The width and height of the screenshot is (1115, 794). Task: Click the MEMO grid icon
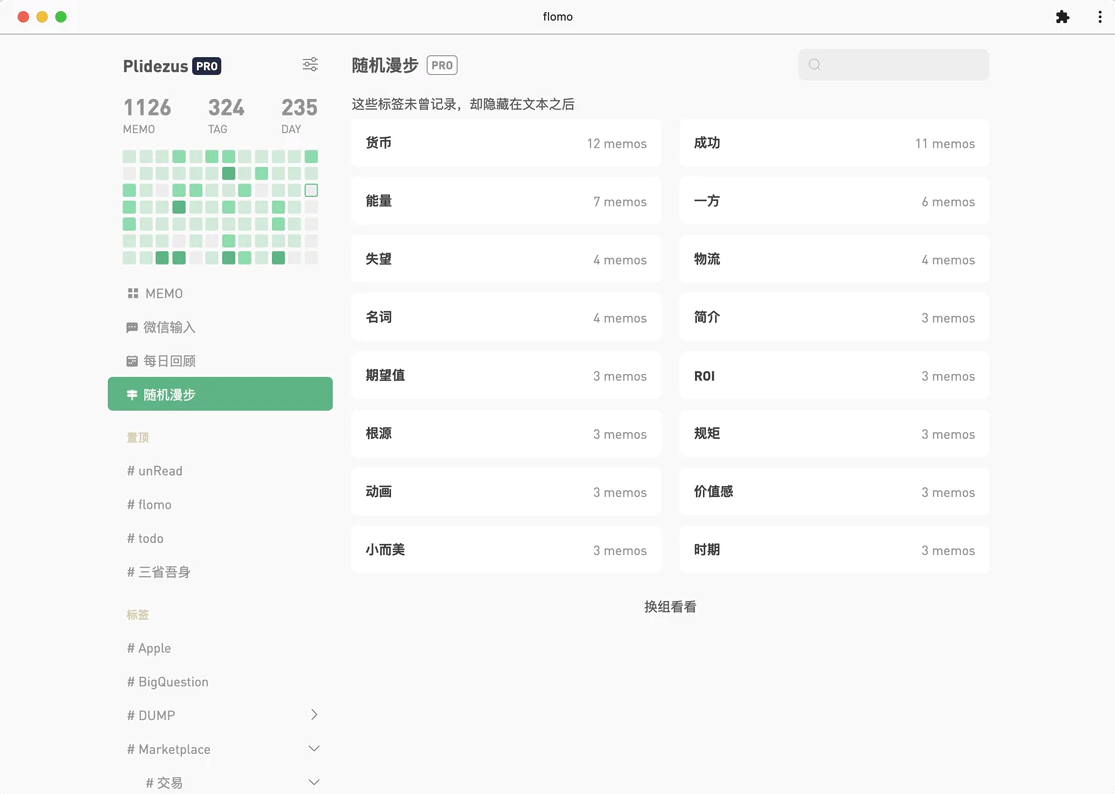click(x=132, y=294)
